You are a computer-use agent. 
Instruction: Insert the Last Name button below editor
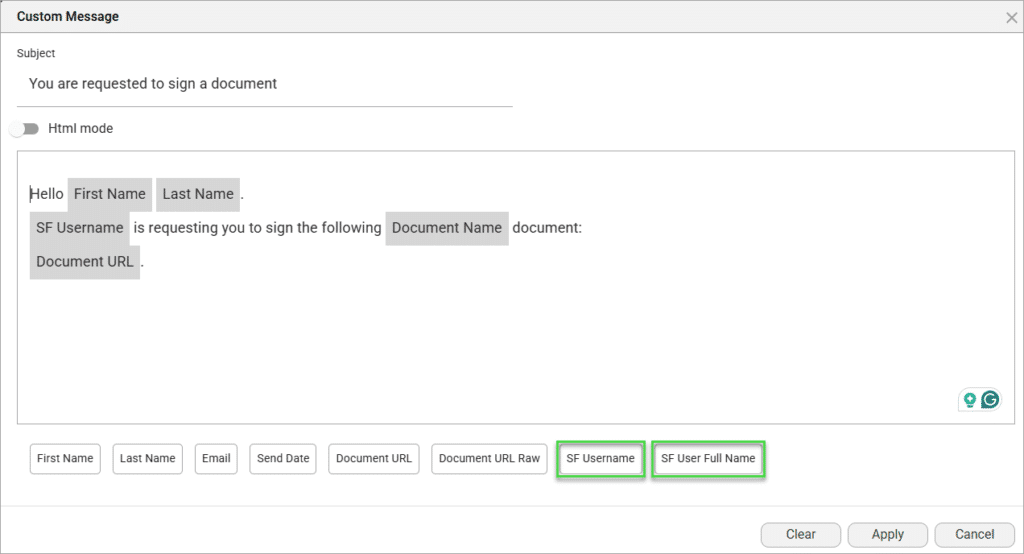(x=147, y=459)
